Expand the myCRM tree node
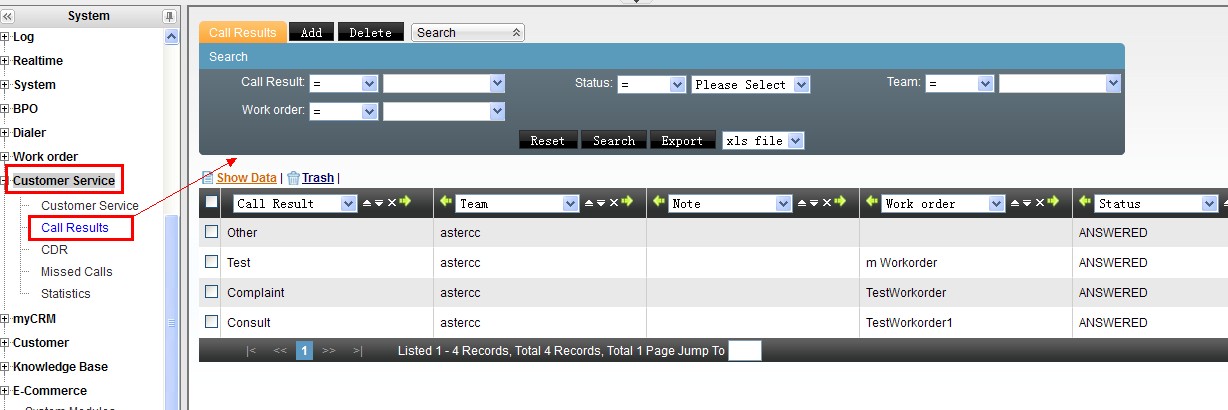 pos(5,319)
